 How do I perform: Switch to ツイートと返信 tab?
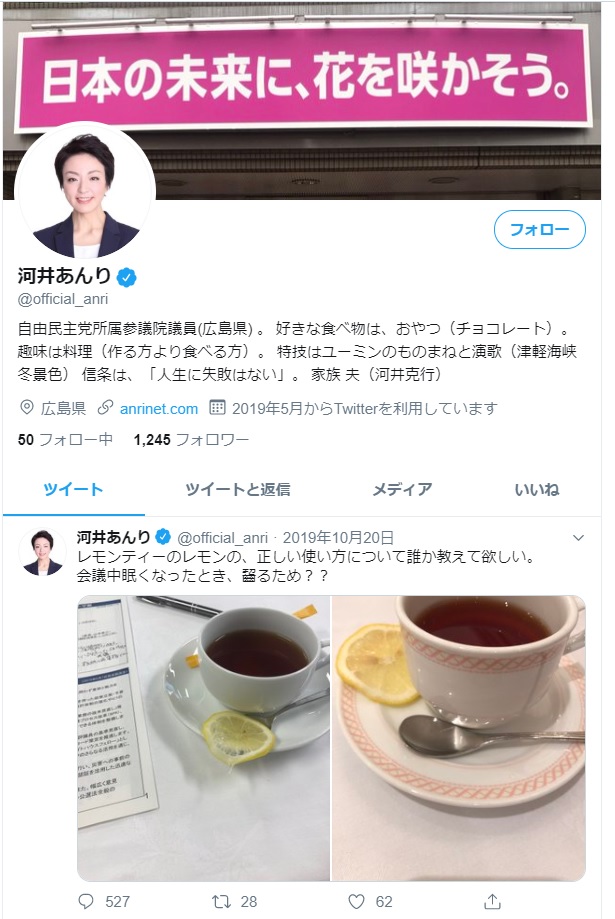tap(237, 489)
